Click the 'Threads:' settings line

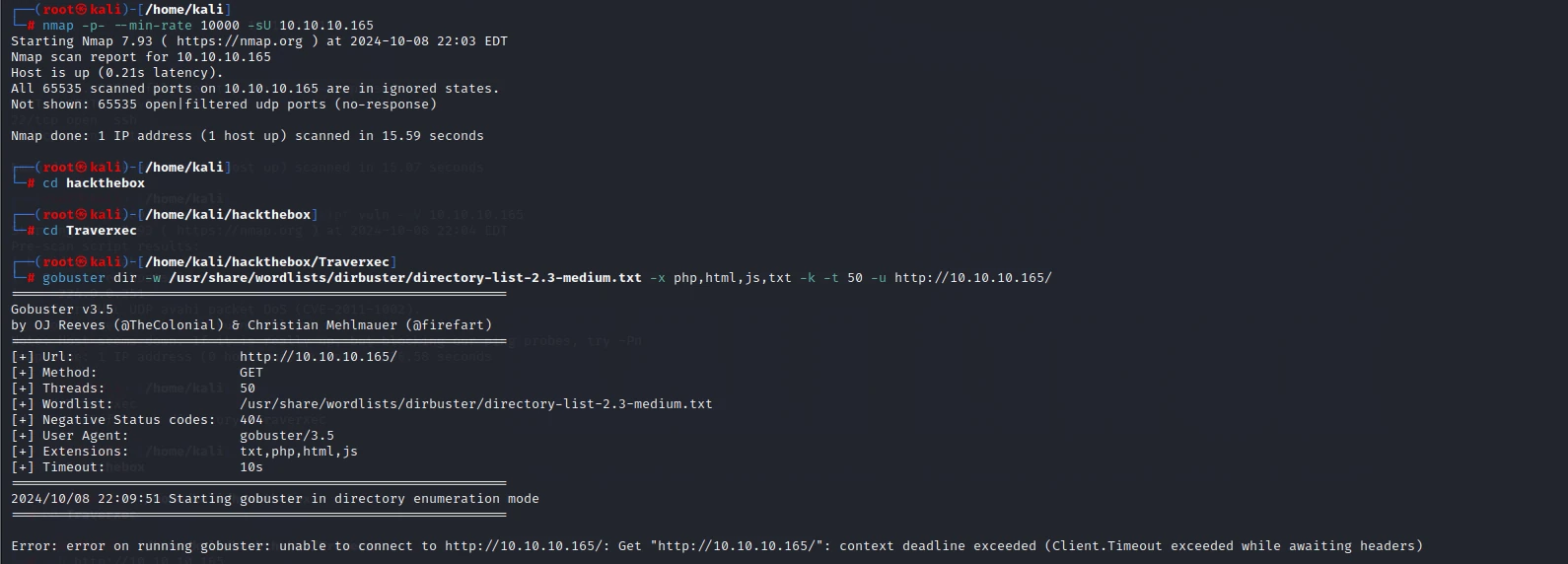point(133,388)
